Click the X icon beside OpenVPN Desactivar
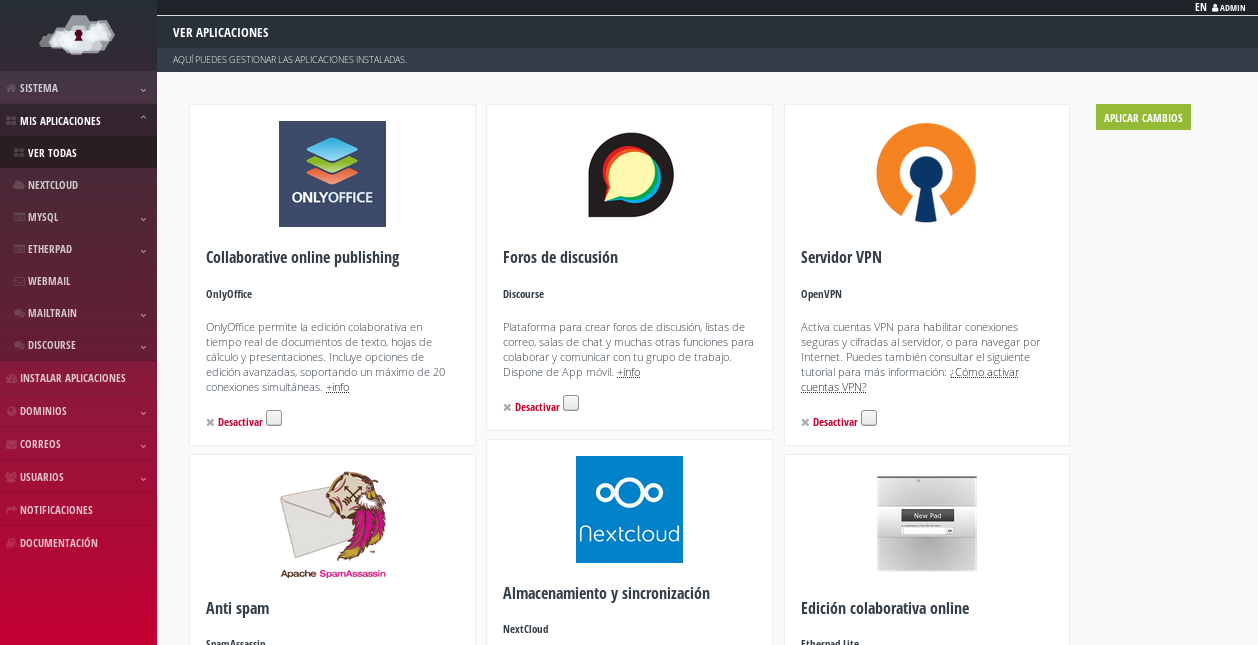The height and width of the screenshot is (645, 1258). (805, 423)
